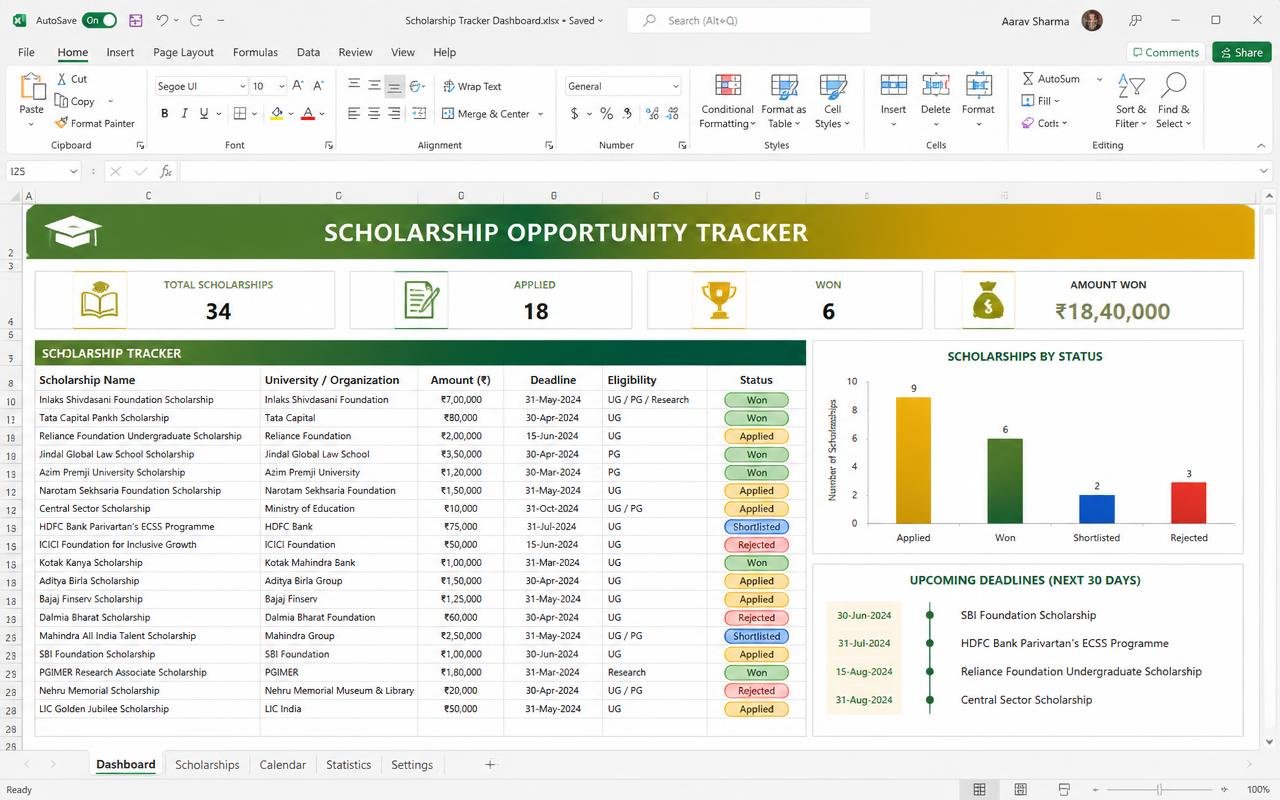
Task: Open Sort & Filter
Action: point(1132,101)
